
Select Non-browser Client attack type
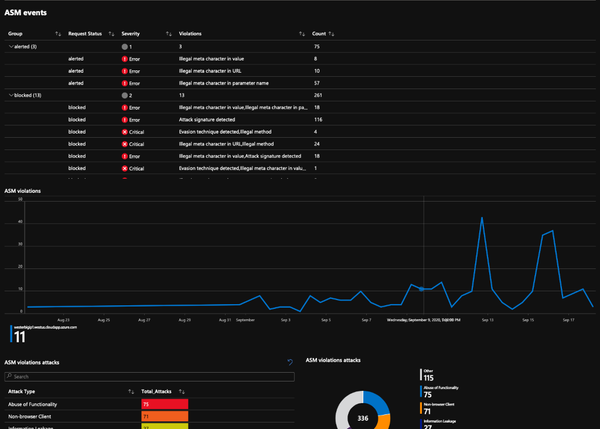(x=29, y=416)
